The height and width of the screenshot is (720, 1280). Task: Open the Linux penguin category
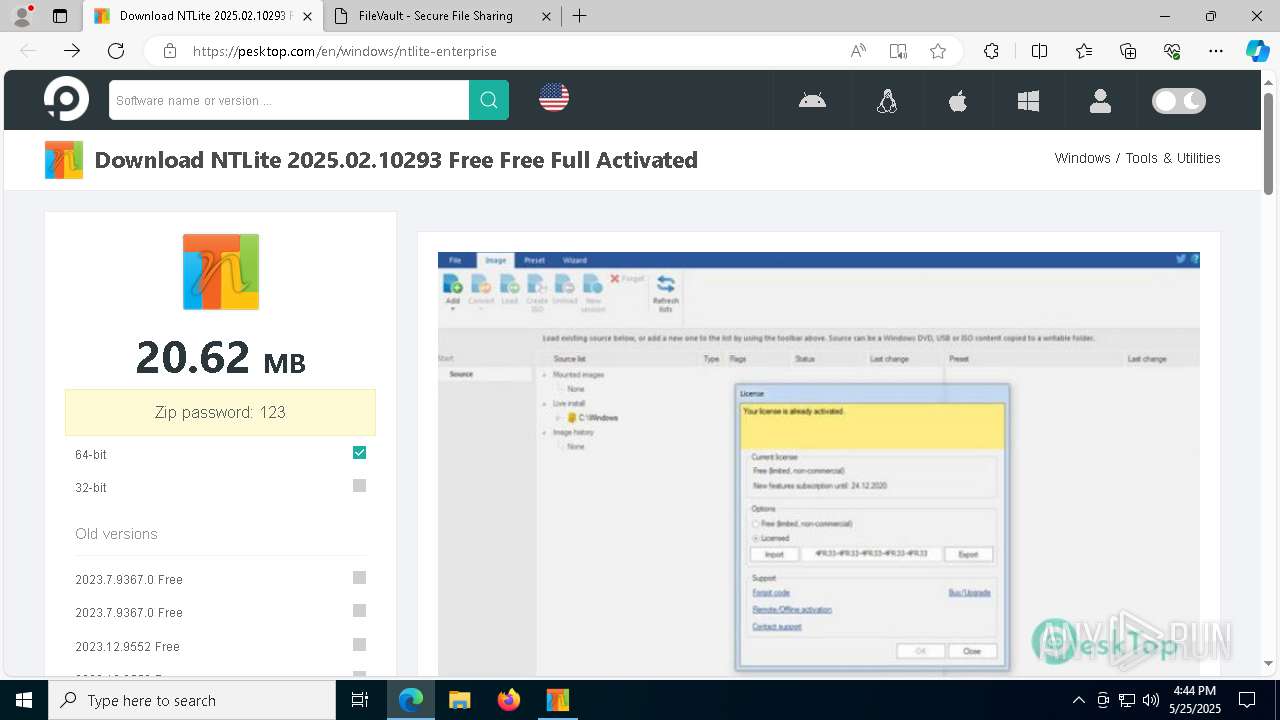coord(887,100)
